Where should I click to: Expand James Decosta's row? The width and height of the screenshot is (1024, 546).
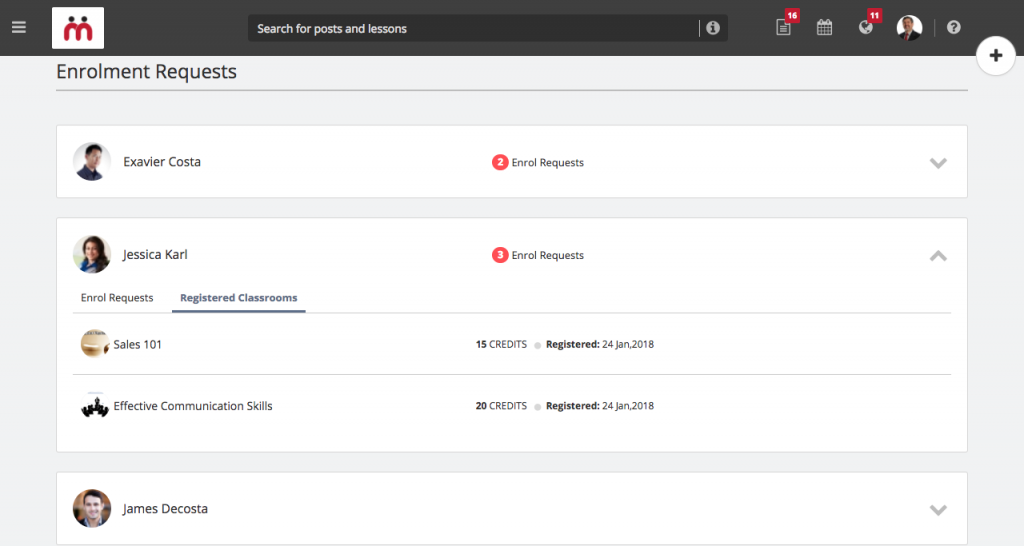pos(938,509)
